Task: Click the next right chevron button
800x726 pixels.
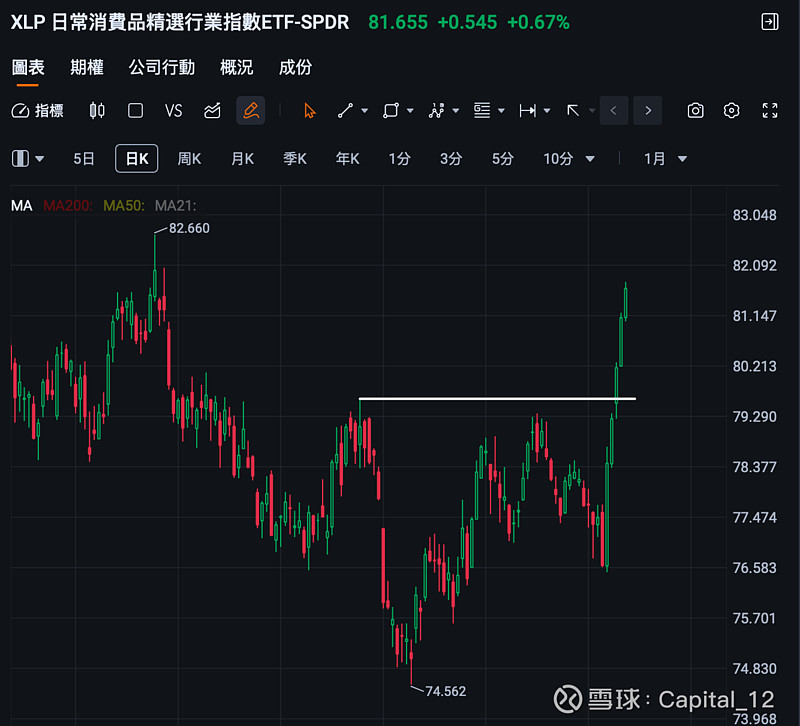Action: tap(647, 111)
